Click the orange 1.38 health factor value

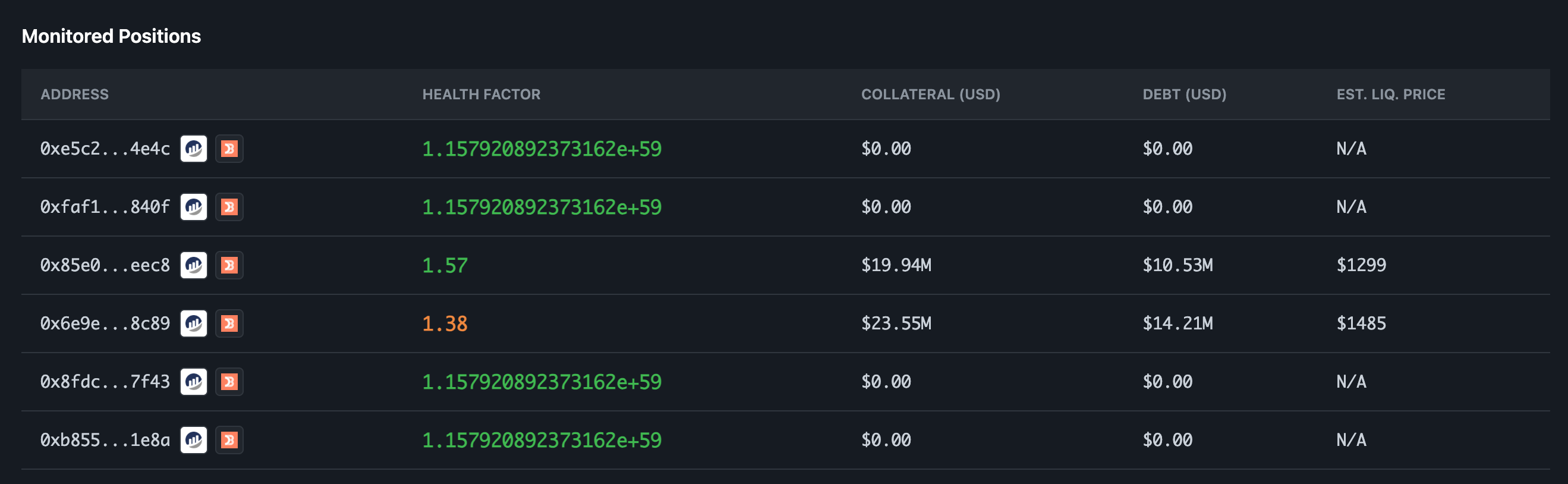point(445,324)
